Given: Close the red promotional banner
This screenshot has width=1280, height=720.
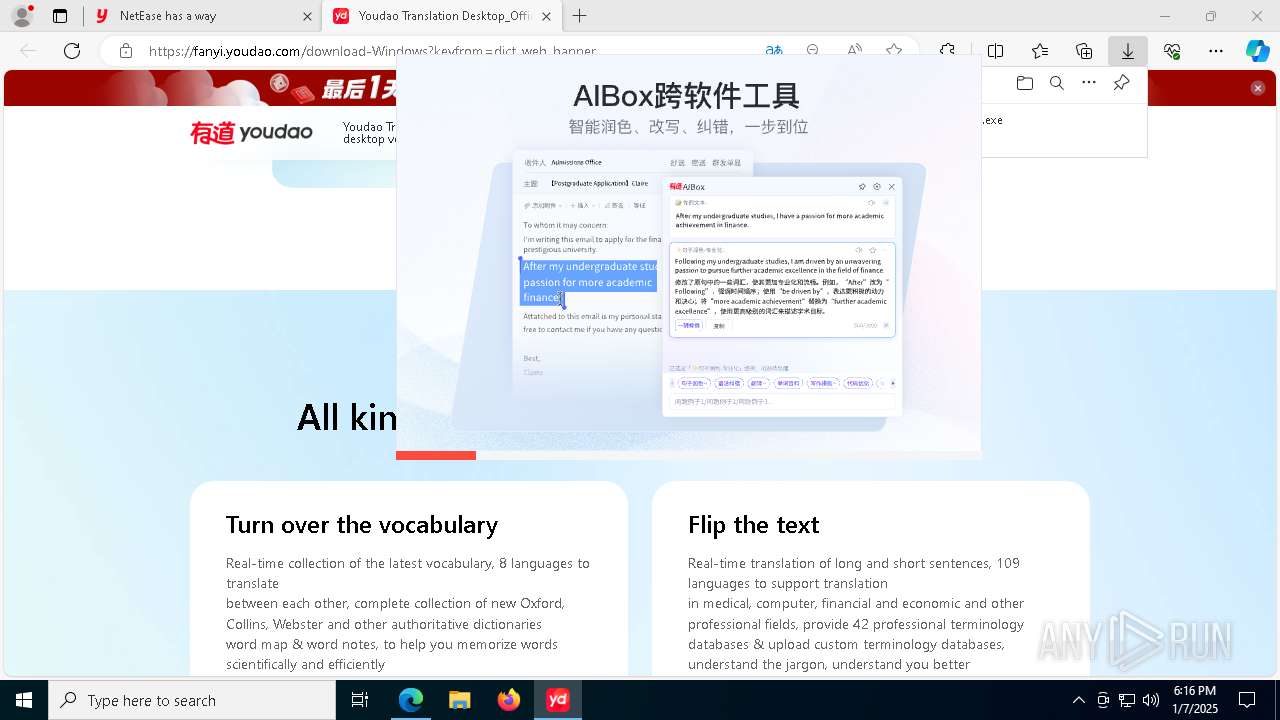Looking at the screenshot, I should click(x=1258, y=88).
